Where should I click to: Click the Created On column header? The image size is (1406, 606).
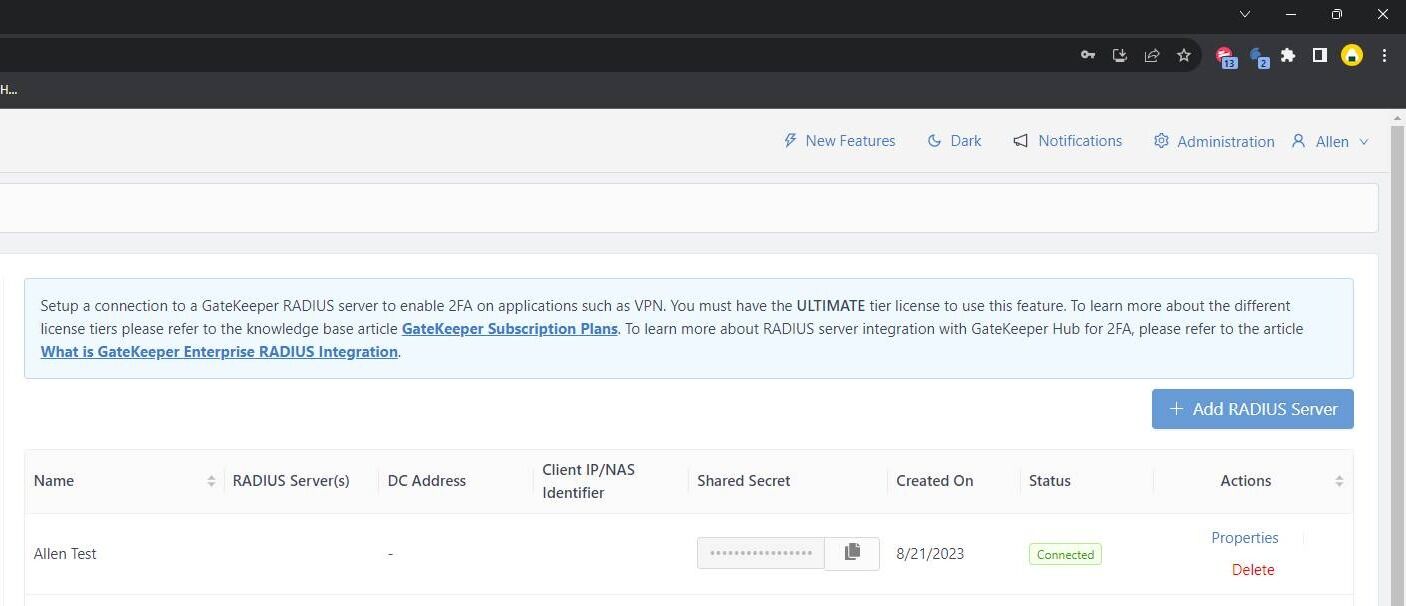pos(934,481)
